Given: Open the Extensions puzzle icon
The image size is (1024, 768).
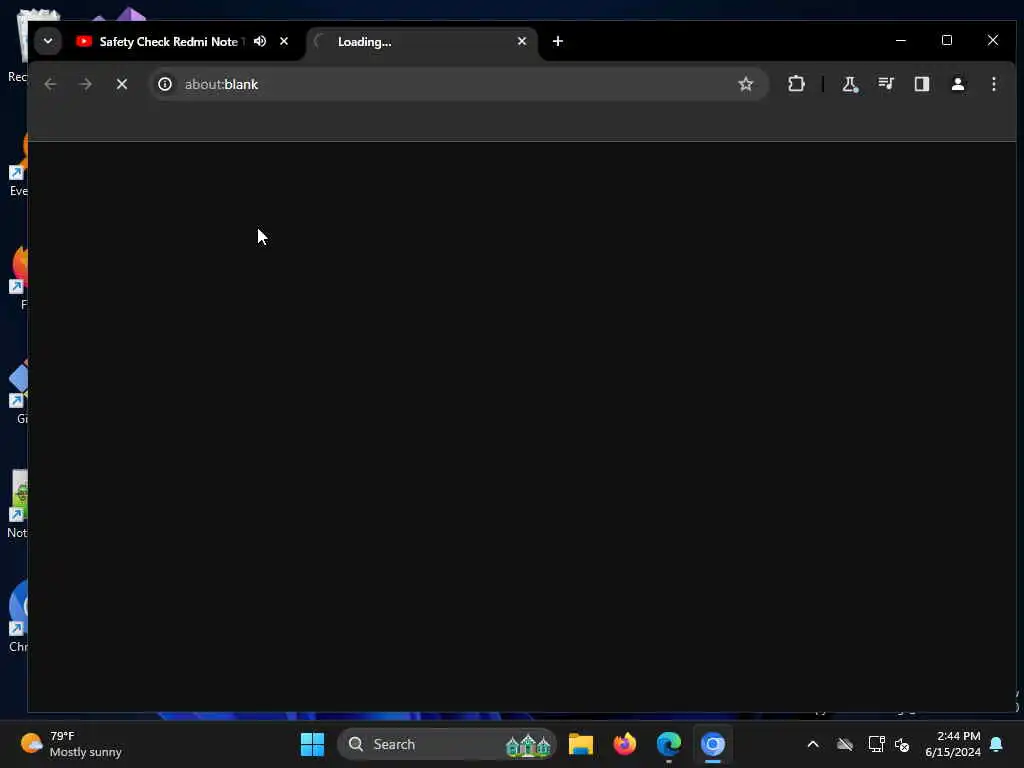Looking at the screenshot, I should click(796, 84).
